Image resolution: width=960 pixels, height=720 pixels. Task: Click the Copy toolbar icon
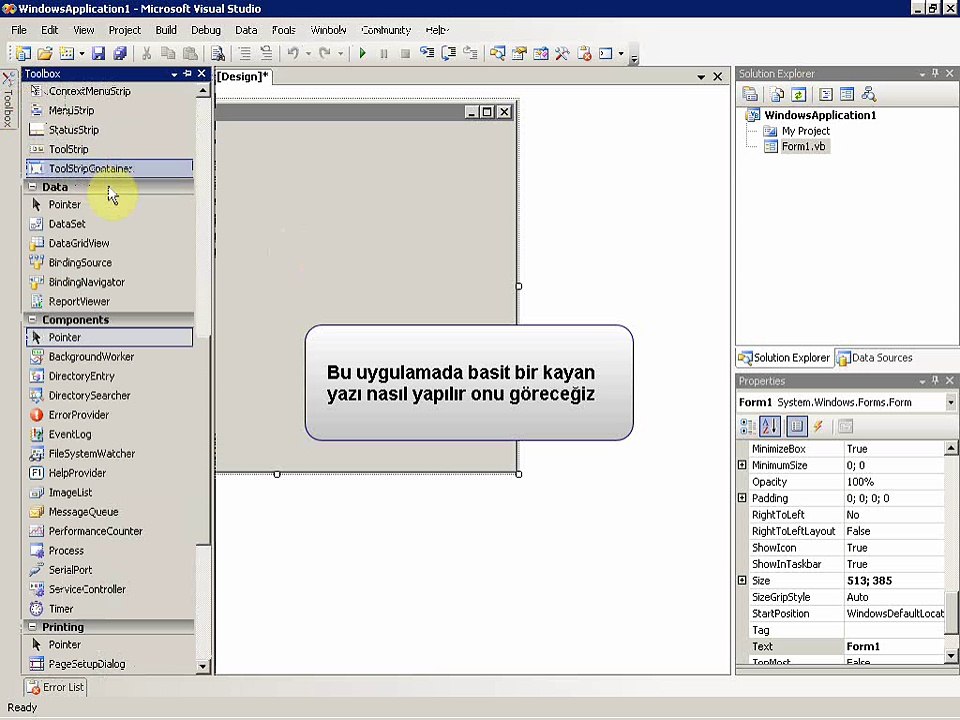point(168,53)
